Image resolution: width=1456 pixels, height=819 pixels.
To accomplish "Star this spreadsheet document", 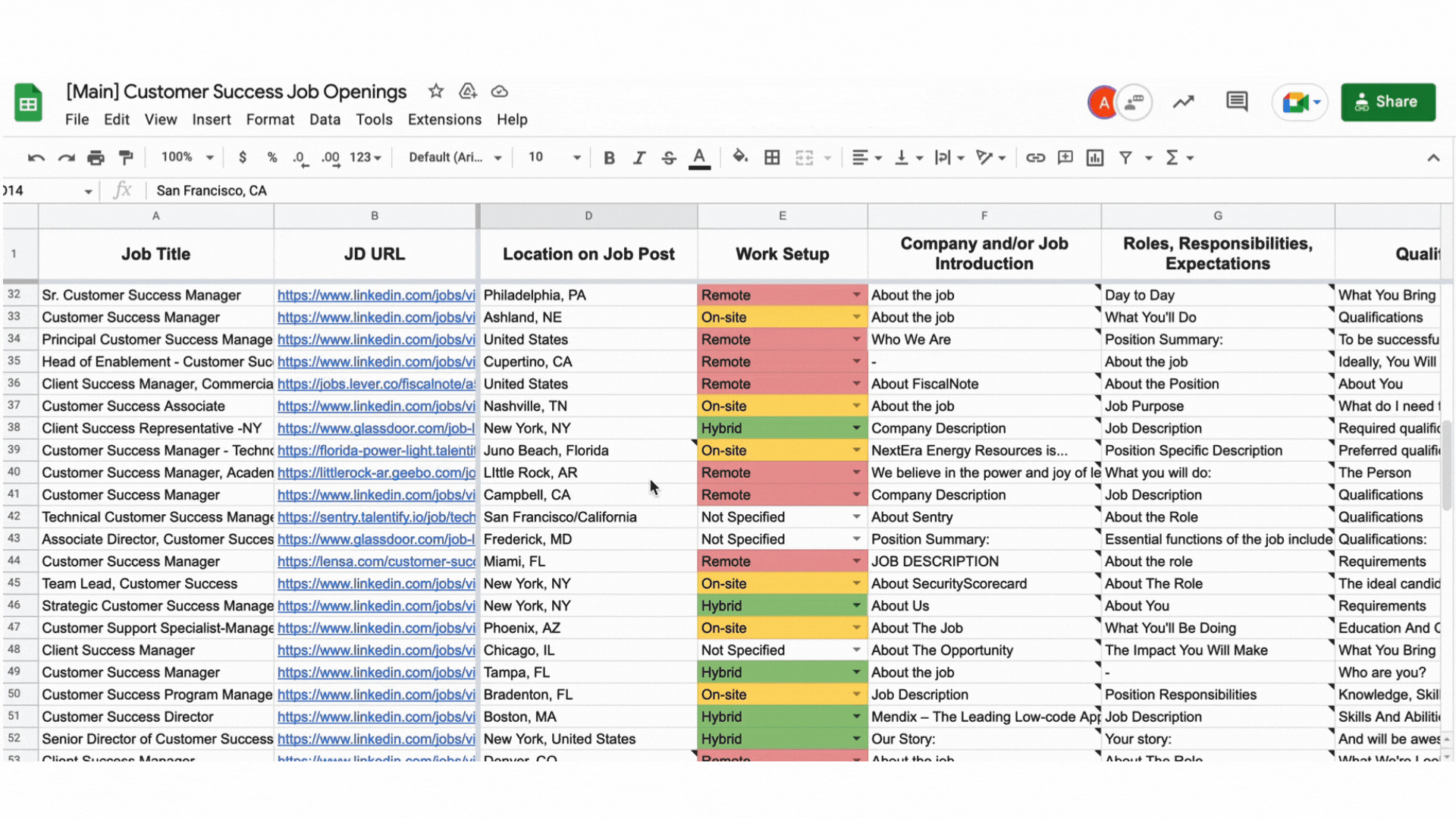I will 435,92.
